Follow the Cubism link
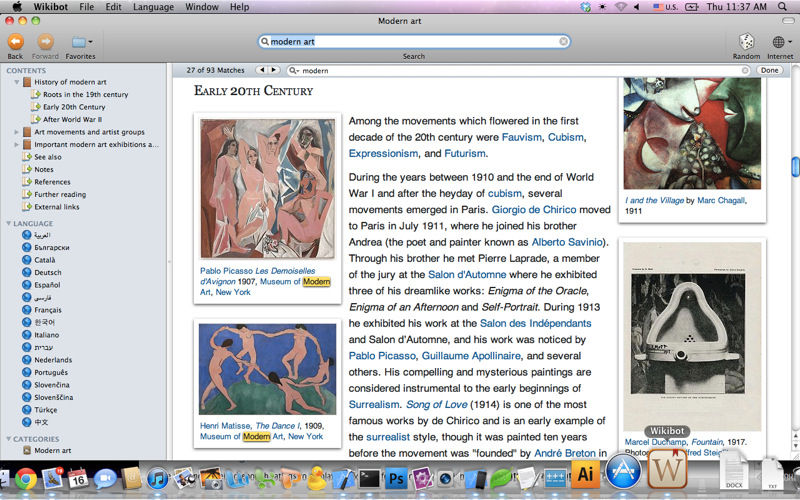 tap(565, 137)
